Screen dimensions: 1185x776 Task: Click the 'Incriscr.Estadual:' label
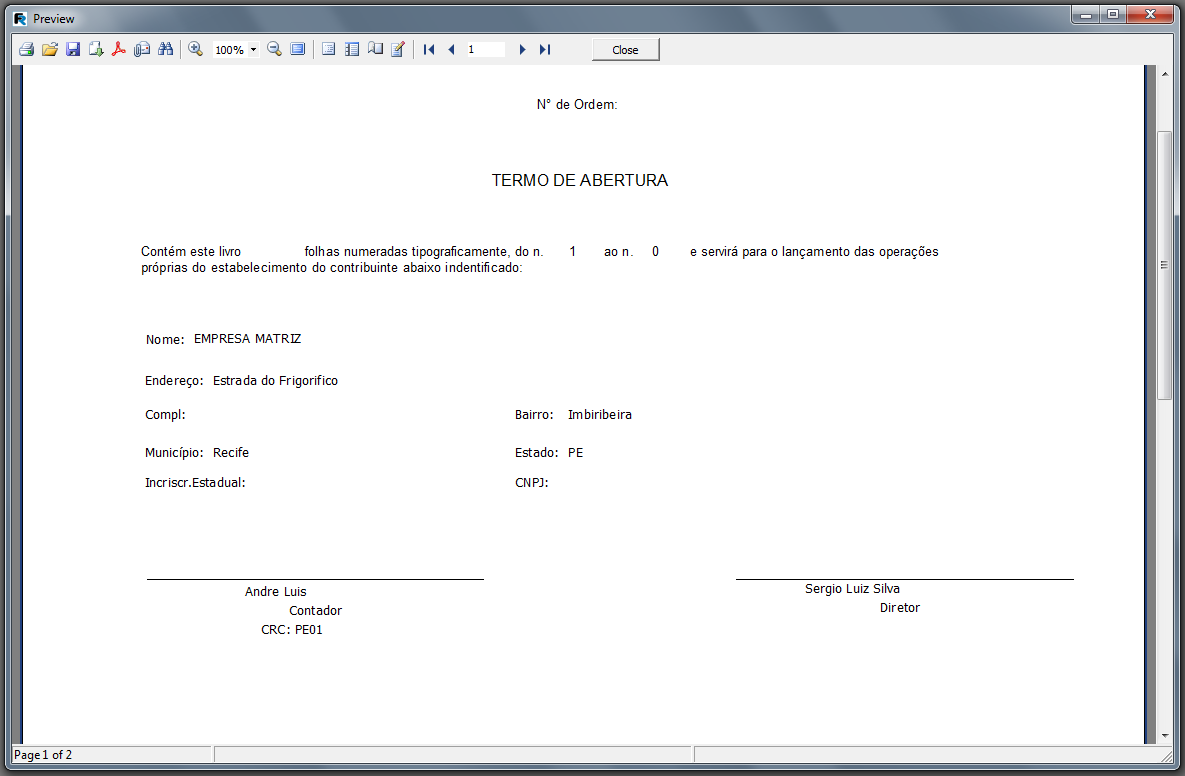[195, 483]
